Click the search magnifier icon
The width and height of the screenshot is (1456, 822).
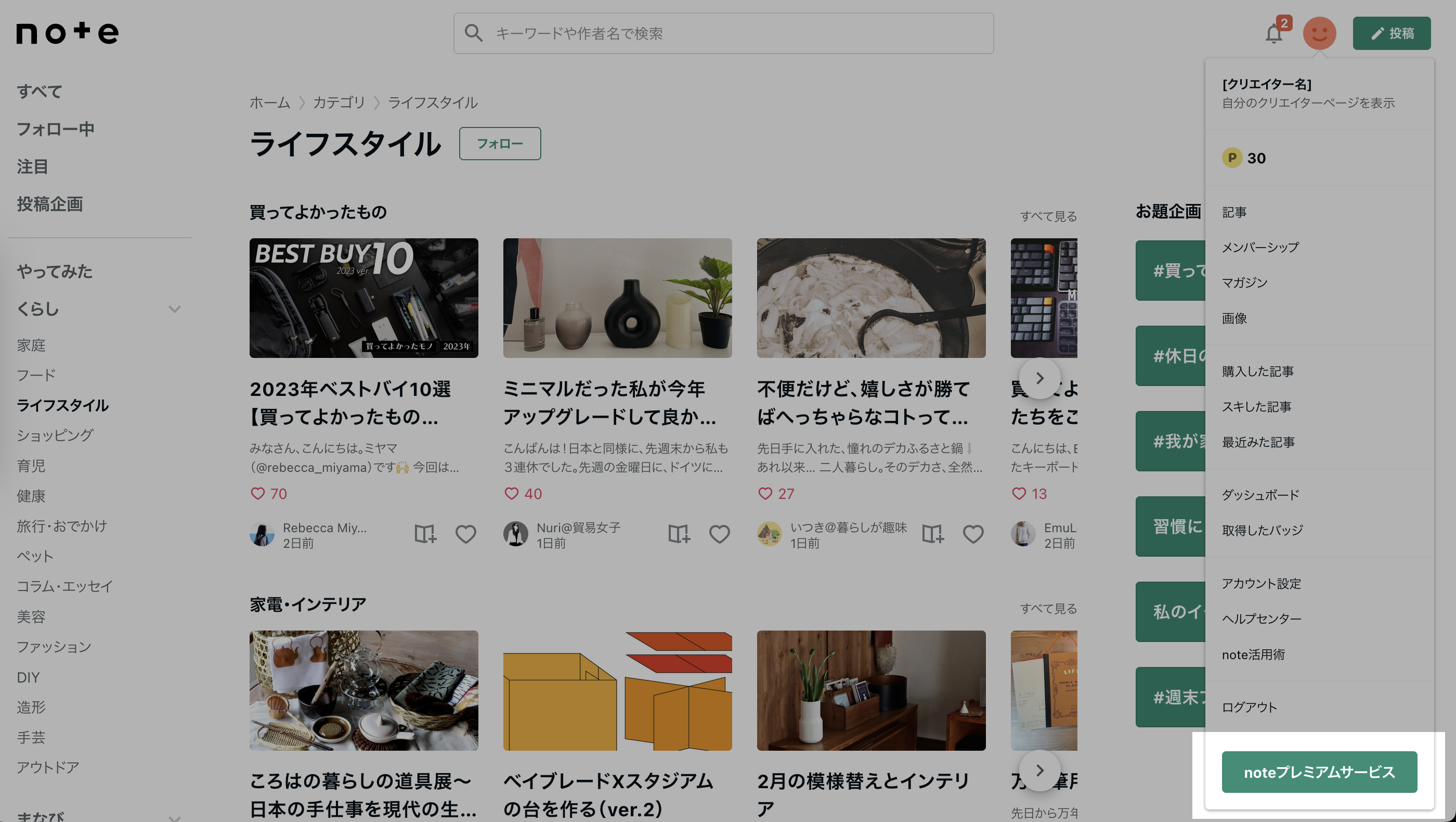(x=474, y=33)
